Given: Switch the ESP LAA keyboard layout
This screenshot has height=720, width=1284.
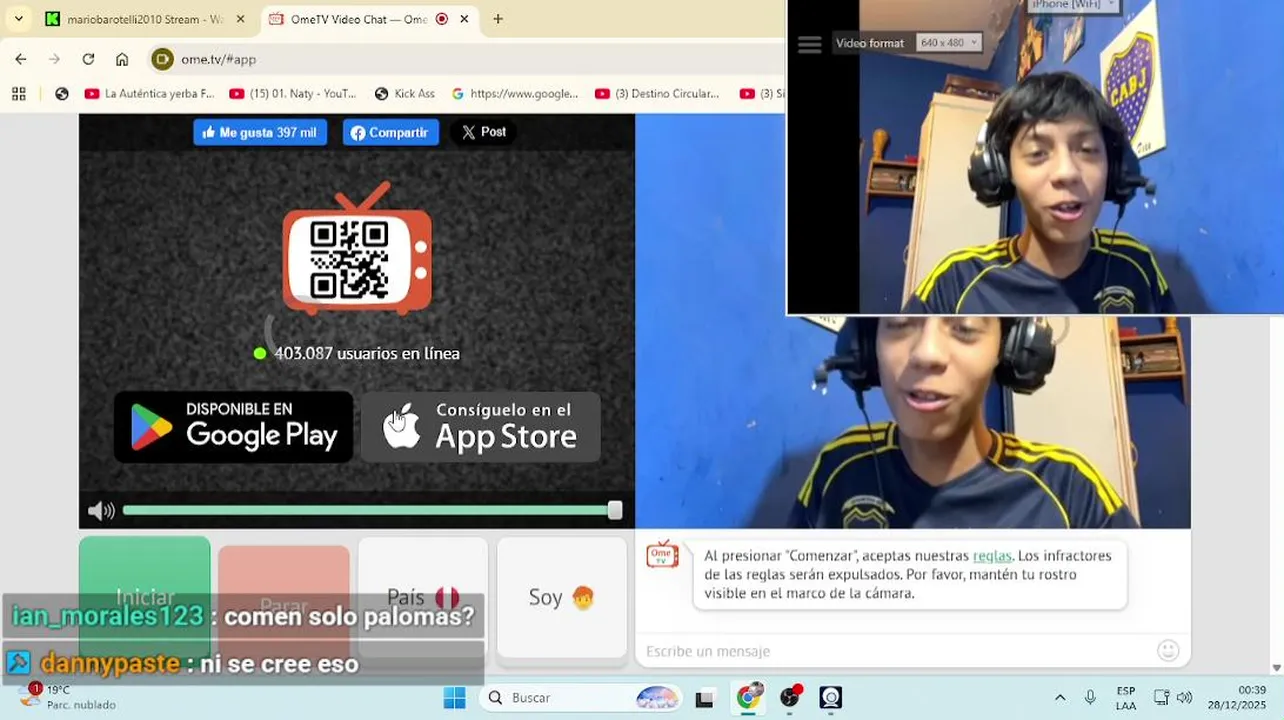Looking at the screenshot, I should pos(1126,698).
